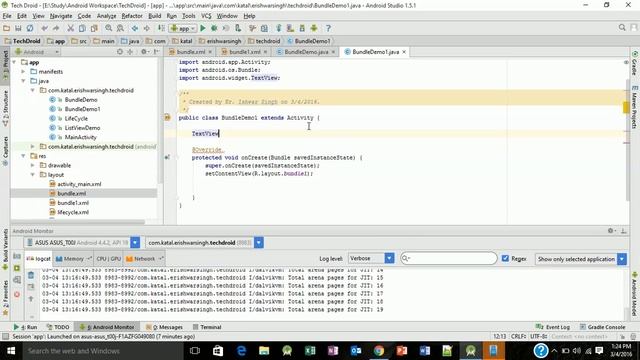The width and height of the screenshot is (640, 360).
Task: Open Project panel gear settings
Action: point(144,52)
